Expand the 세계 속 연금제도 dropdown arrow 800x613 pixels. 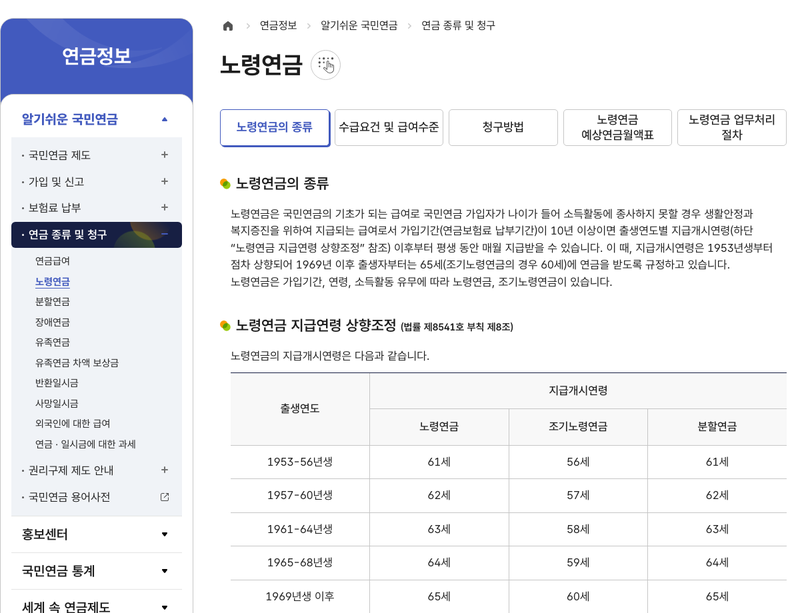pos(164,607)
